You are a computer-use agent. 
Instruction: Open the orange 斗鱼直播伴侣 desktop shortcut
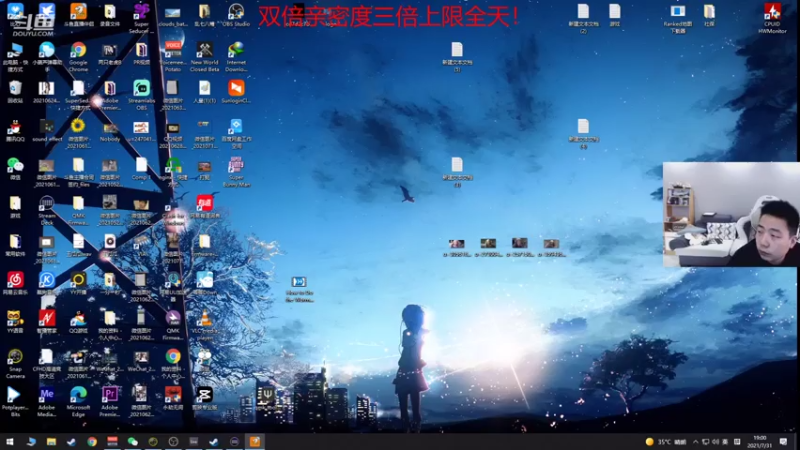(78, 15)
